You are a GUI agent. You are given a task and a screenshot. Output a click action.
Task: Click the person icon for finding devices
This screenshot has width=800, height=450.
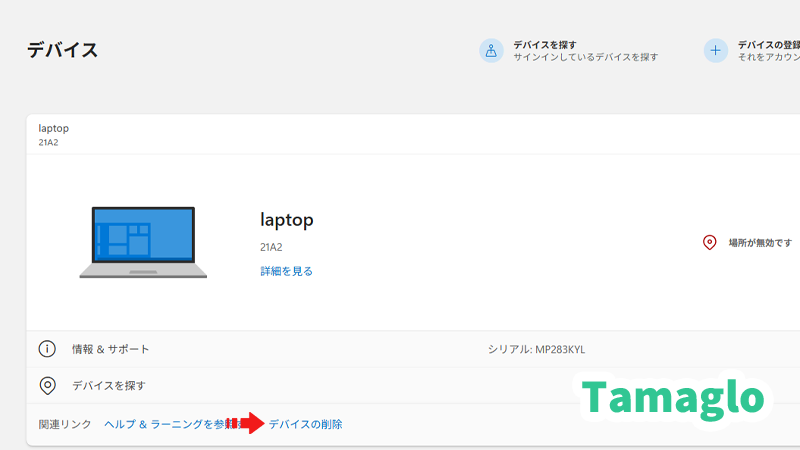(x=491, y=51)
